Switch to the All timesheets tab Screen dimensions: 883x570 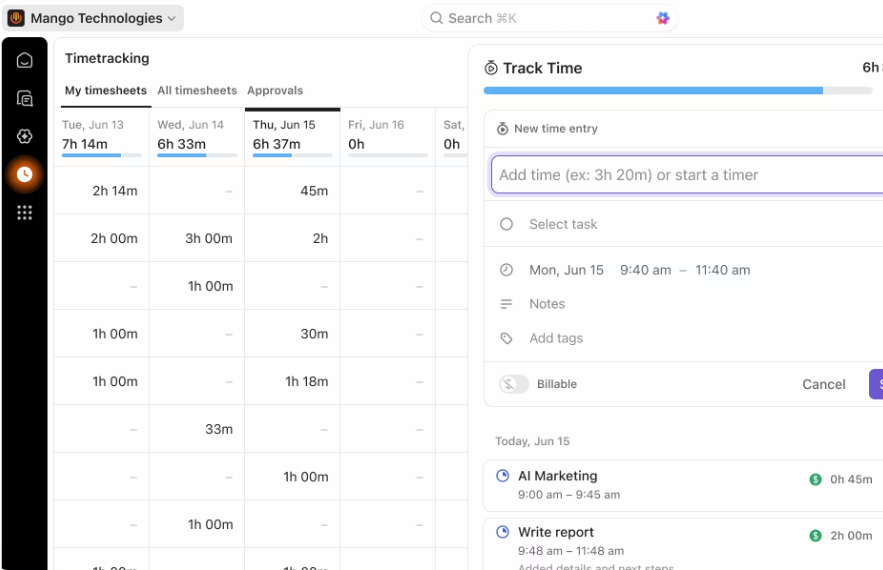[x=197, y=90]
